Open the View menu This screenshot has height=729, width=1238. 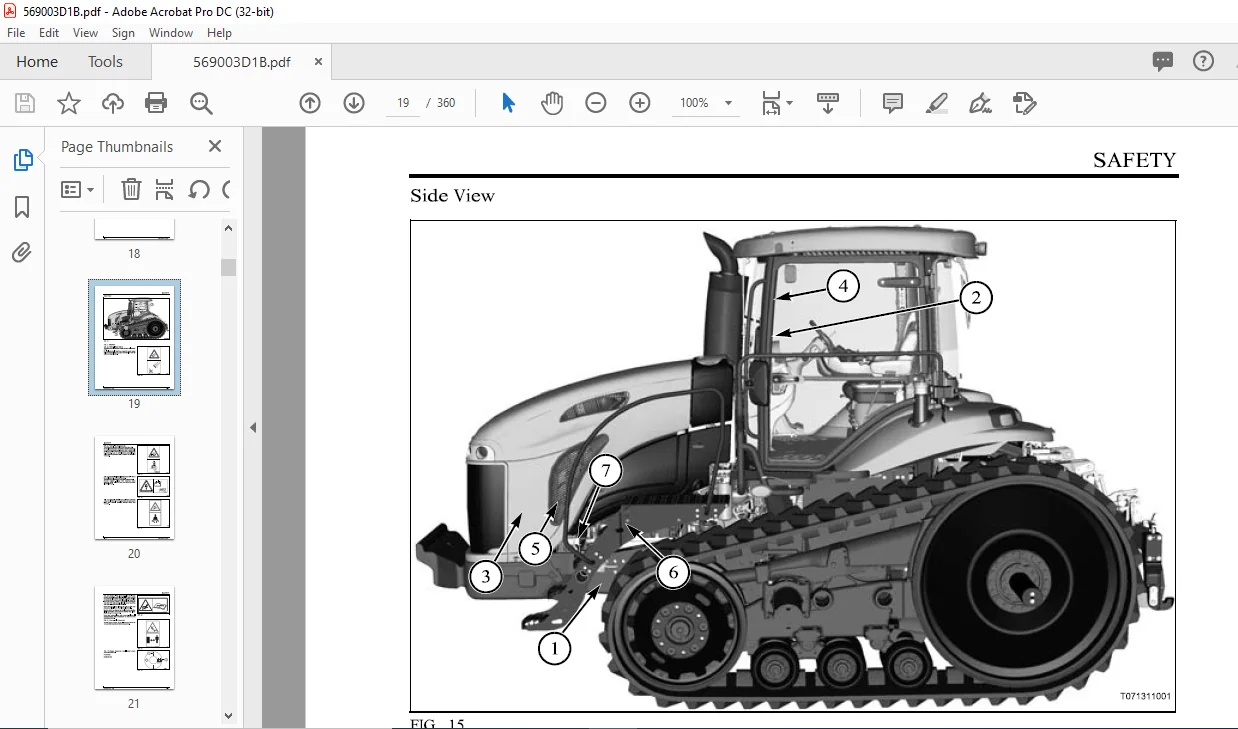[86, 33]
